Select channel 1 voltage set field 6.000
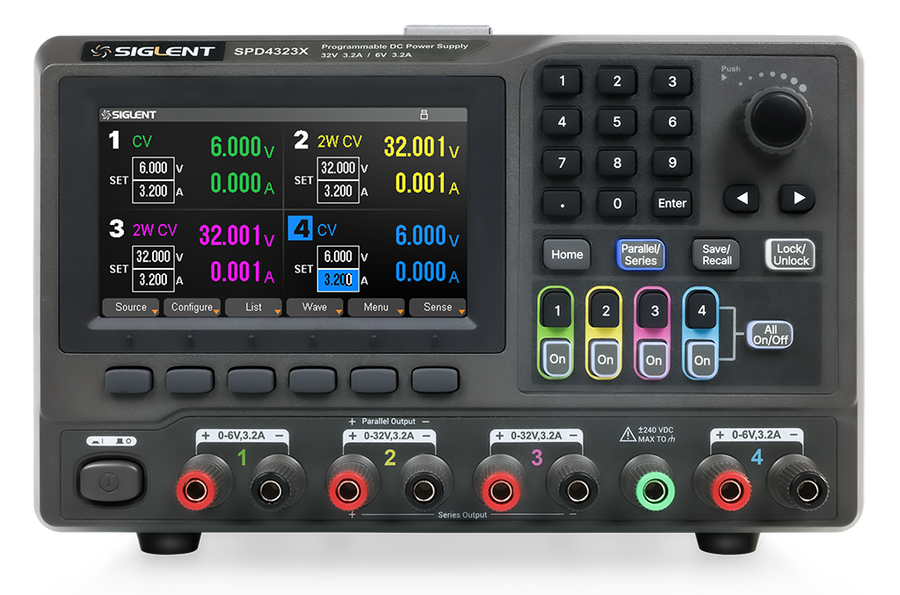 click(x=153, y=168)
